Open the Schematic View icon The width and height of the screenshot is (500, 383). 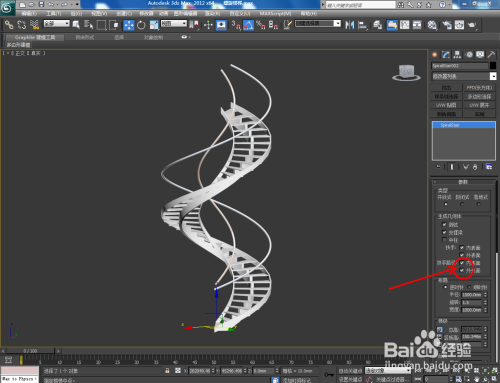pyautogui.click(x=417, y=25)
